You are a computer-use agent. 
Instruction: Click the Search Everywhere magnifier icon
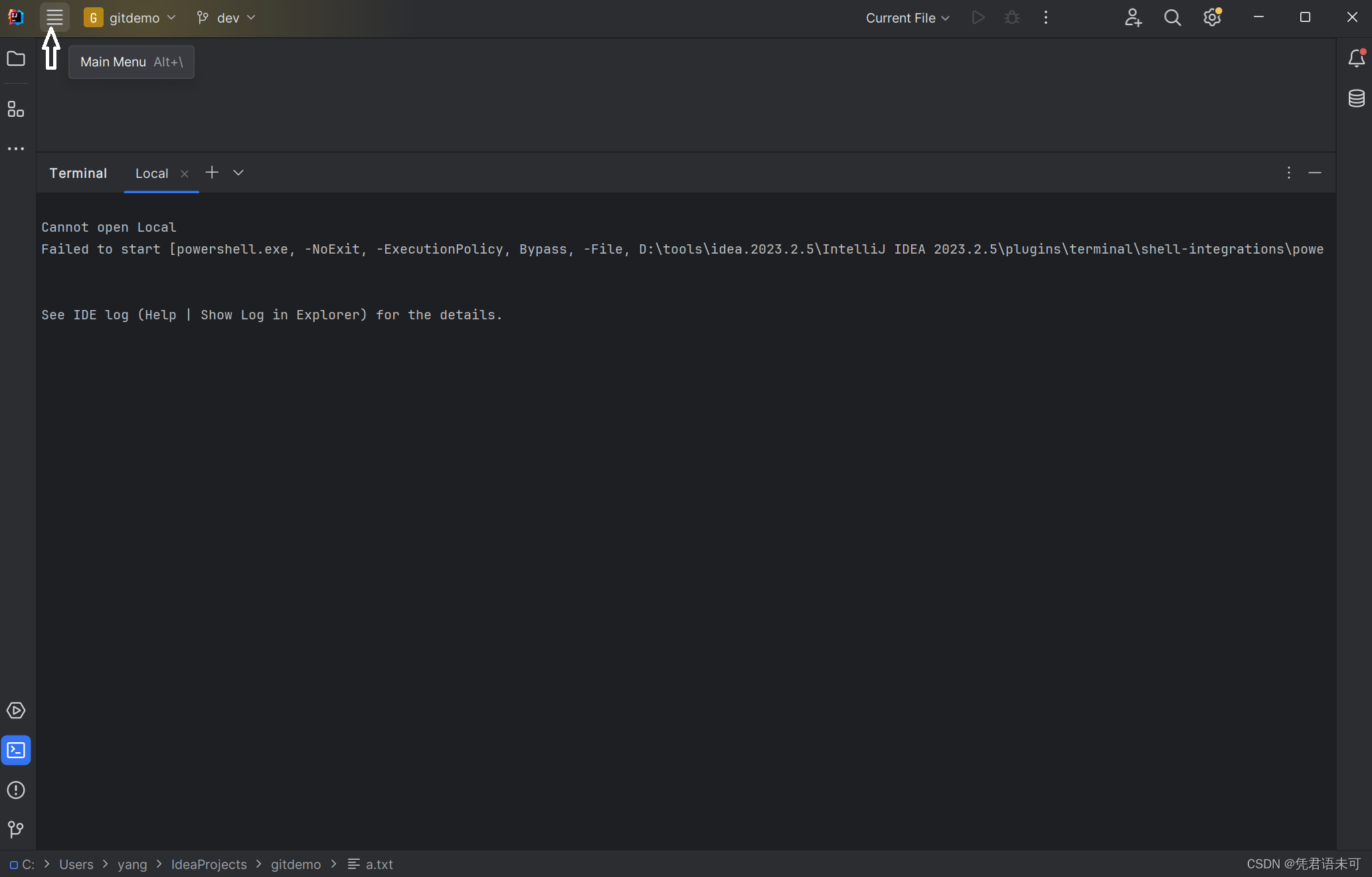1173,18
